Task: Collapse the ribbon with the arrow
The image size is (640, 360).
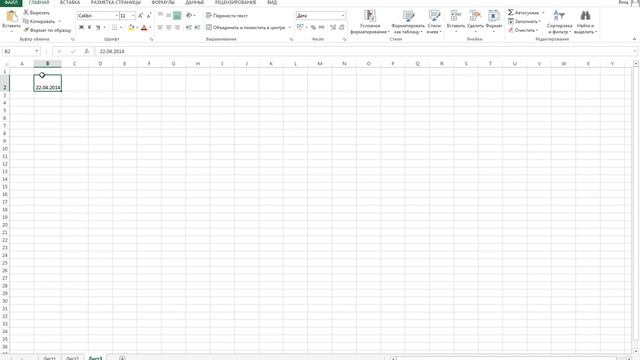Action: [x=634, y=39]
